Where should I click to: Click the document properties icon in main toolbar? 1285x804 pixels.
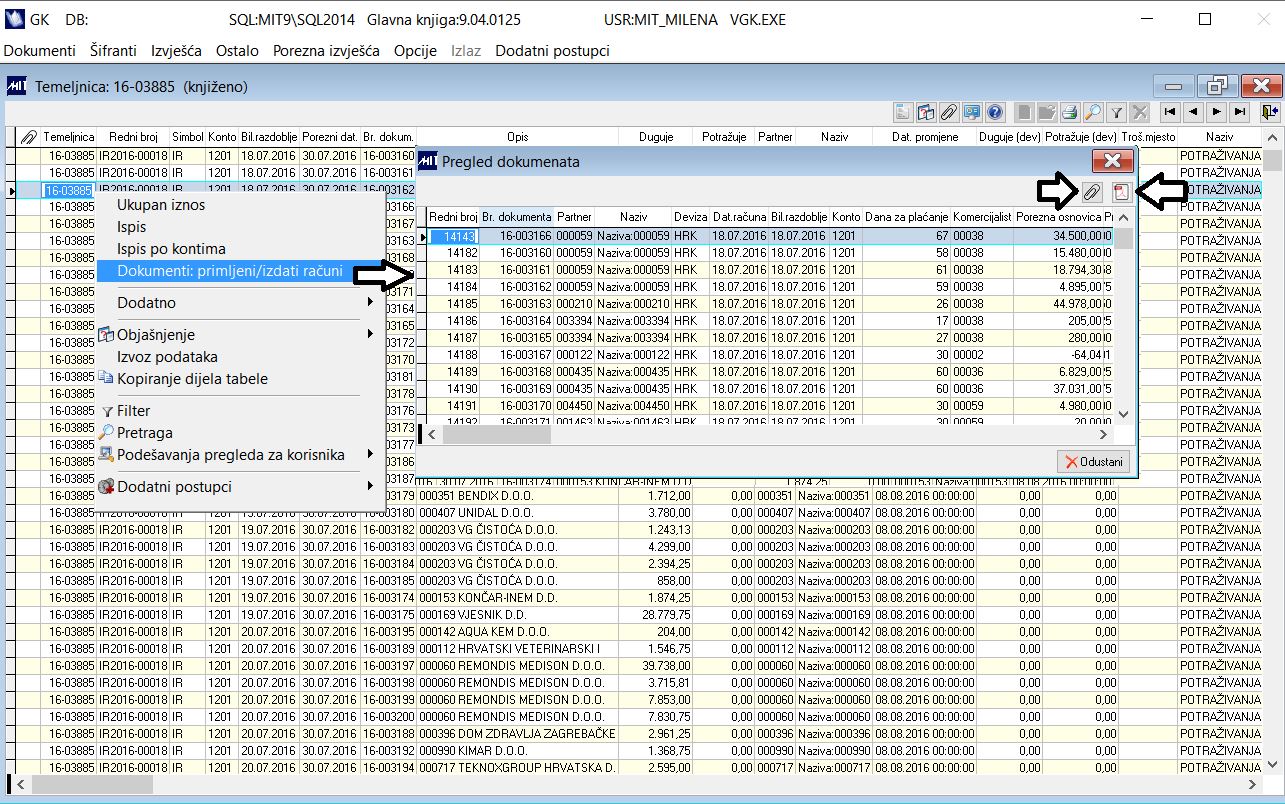point(903,112)
